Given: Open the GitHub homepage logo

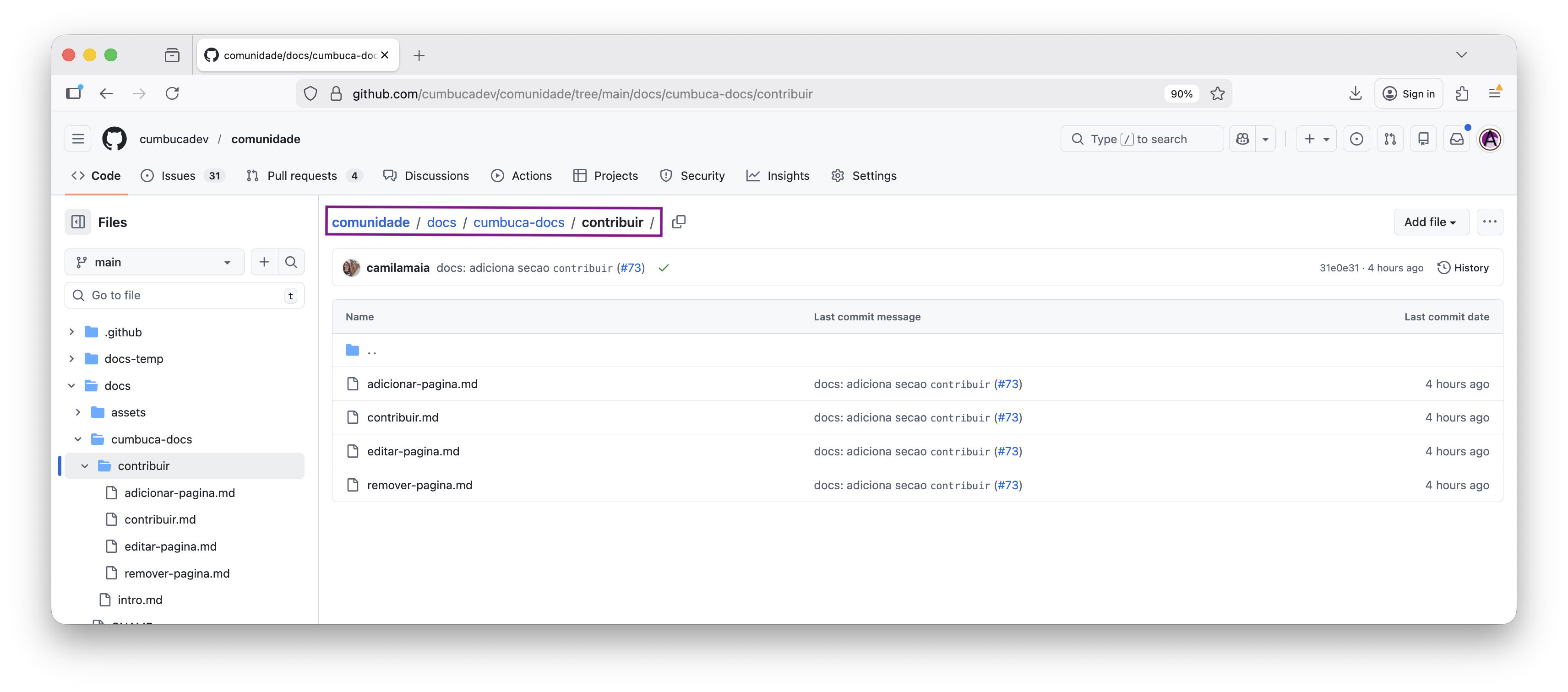Looking at the screenshot, I should tap(114, 139).
